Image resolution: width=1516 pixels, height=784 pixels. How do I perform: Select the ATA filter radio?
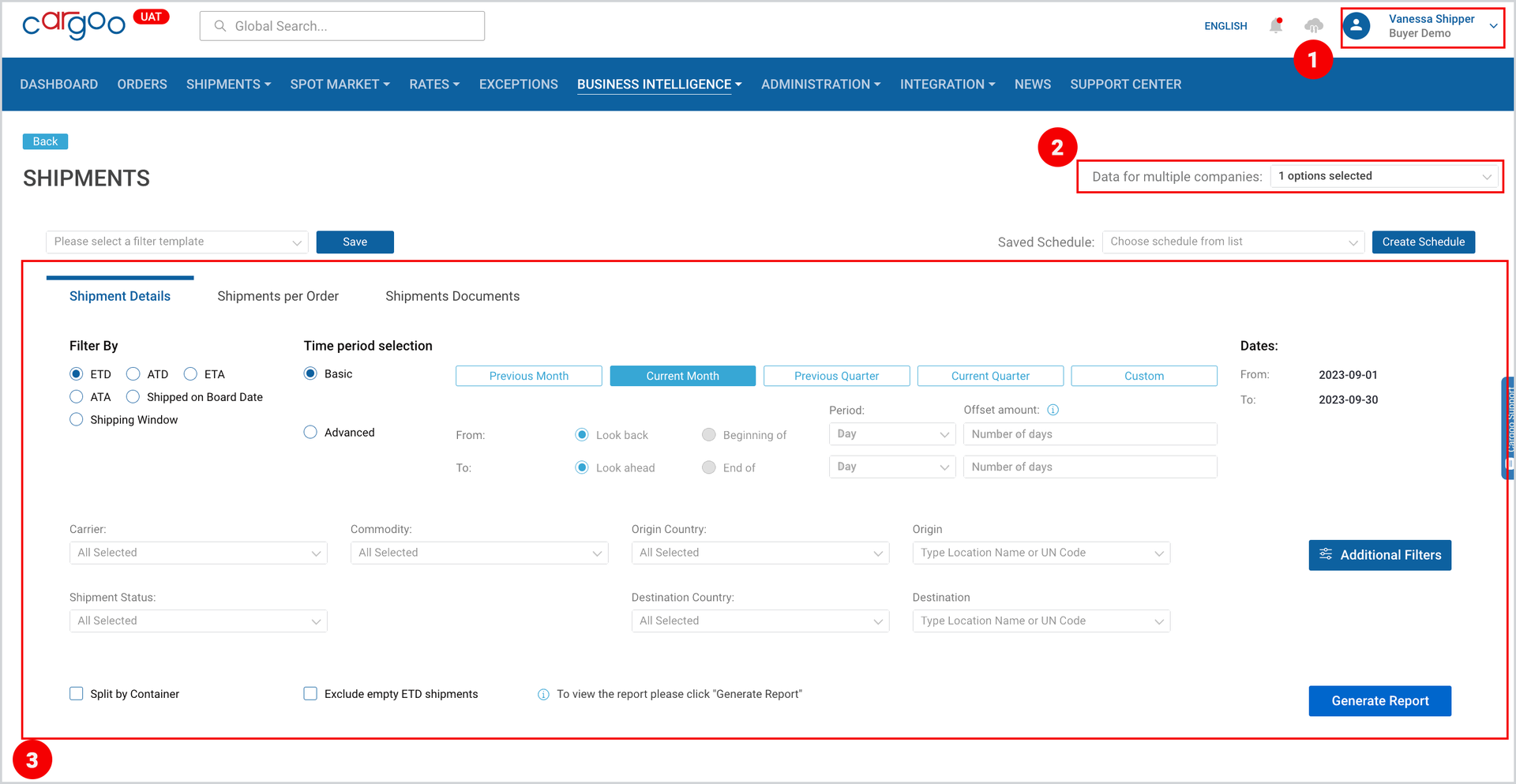(x=77, y=396)
